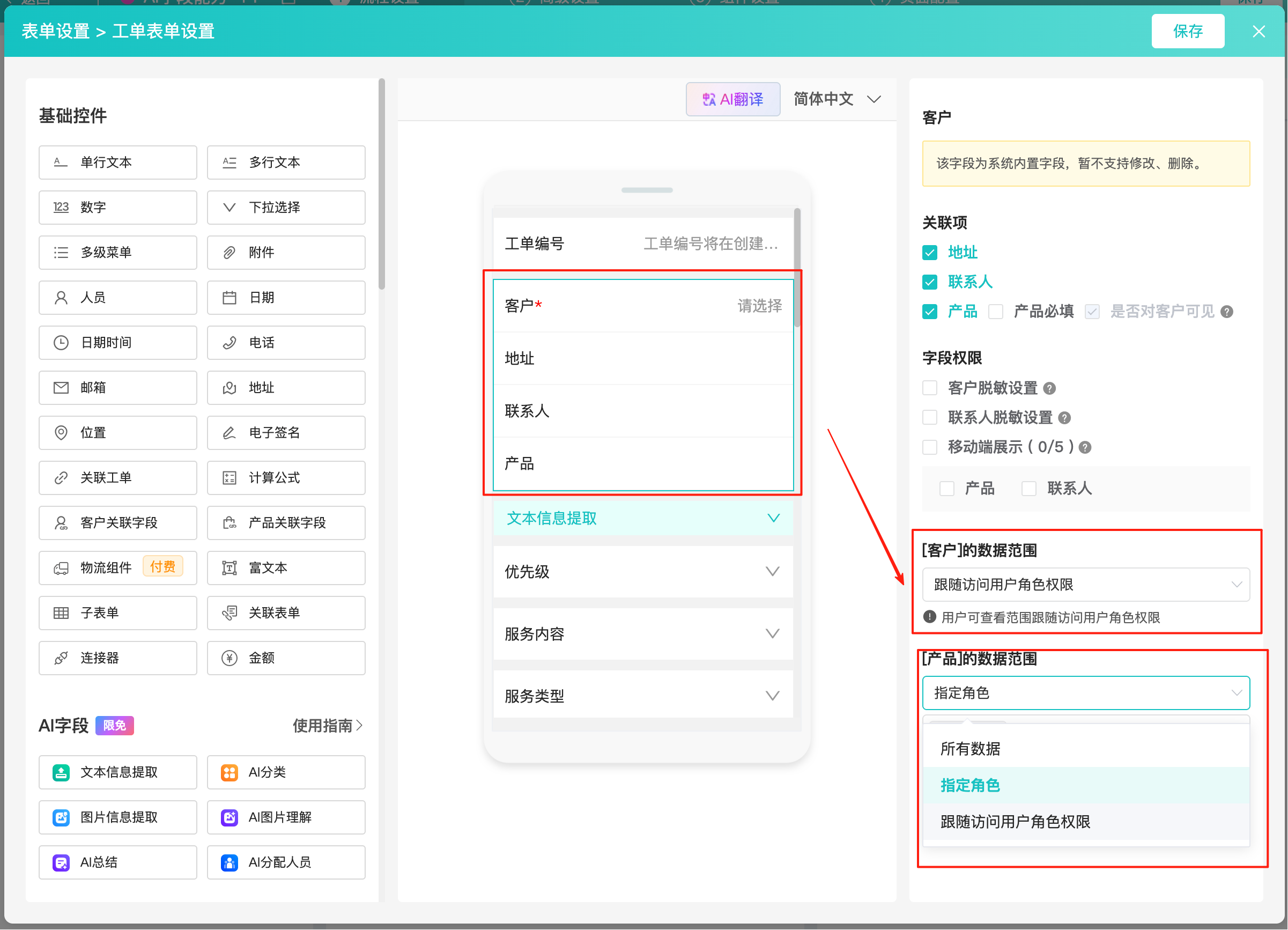Image resolution: width=1288 pixels, height=930 pixels.
Task: Click help icon next to 客户脱敏设置
Action: pos(1050,389)
